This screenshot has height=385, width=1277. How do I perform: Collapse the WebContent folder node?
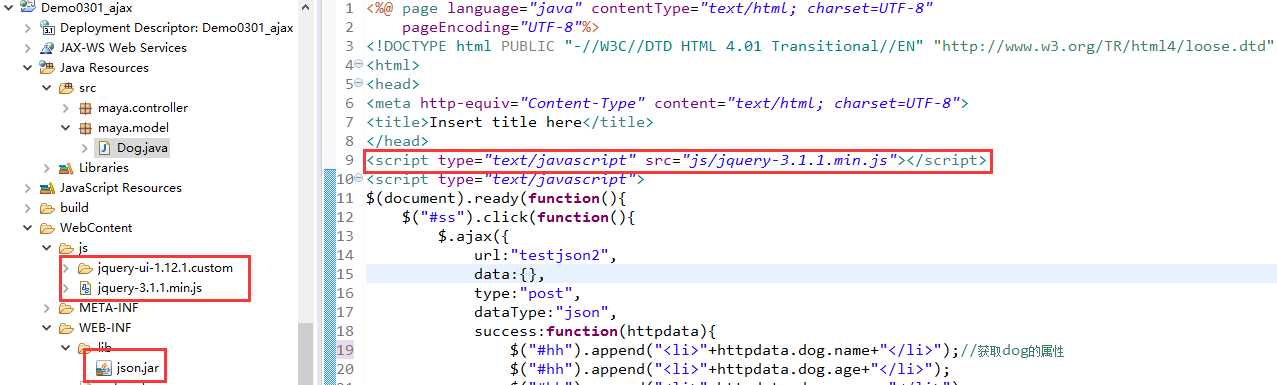coord(28,227)
